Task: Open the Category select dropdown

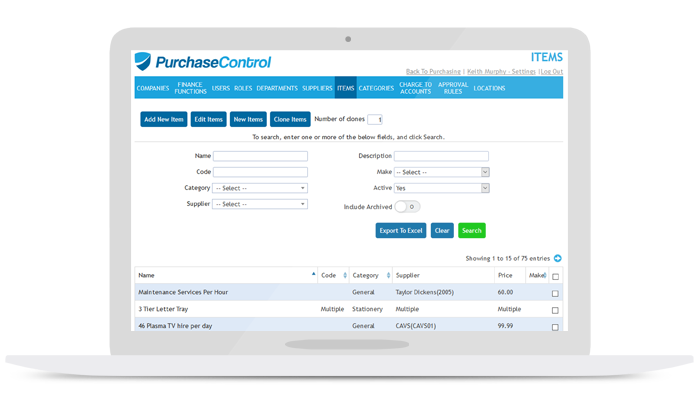Action: point(260,188)
